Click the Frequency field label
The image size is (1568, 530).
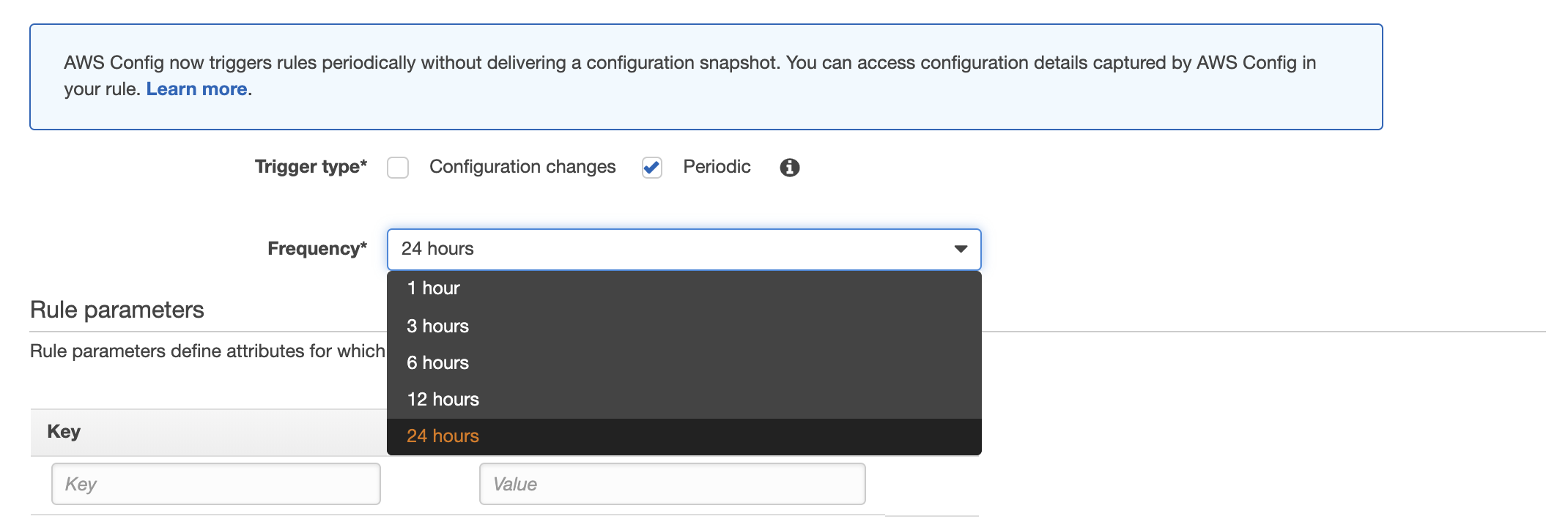[x=317, y=249]
